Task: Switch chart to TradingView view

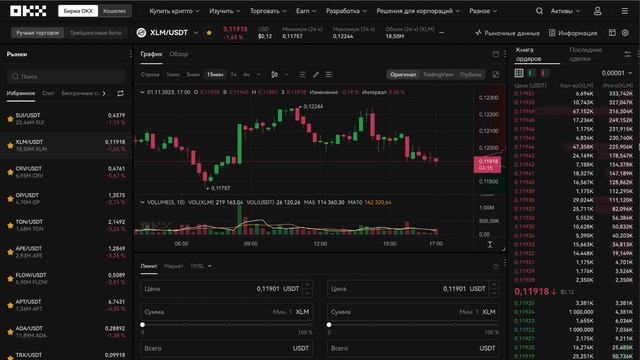Action: tap(438, 75)
